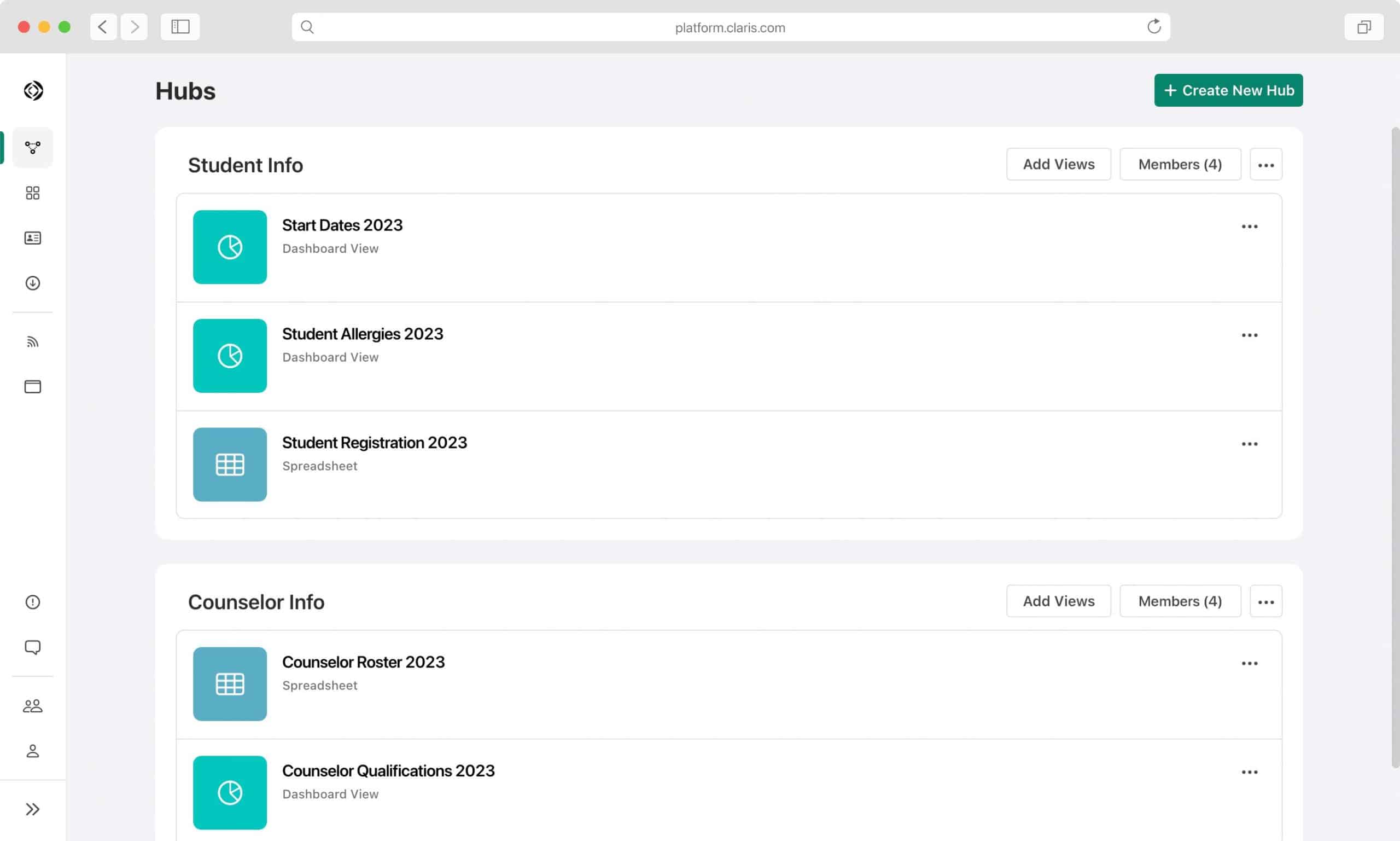Viewport: 1400px width, 841px height.
Task: Open the Hubs sidebar icon
Action: [x=33, y=147]
